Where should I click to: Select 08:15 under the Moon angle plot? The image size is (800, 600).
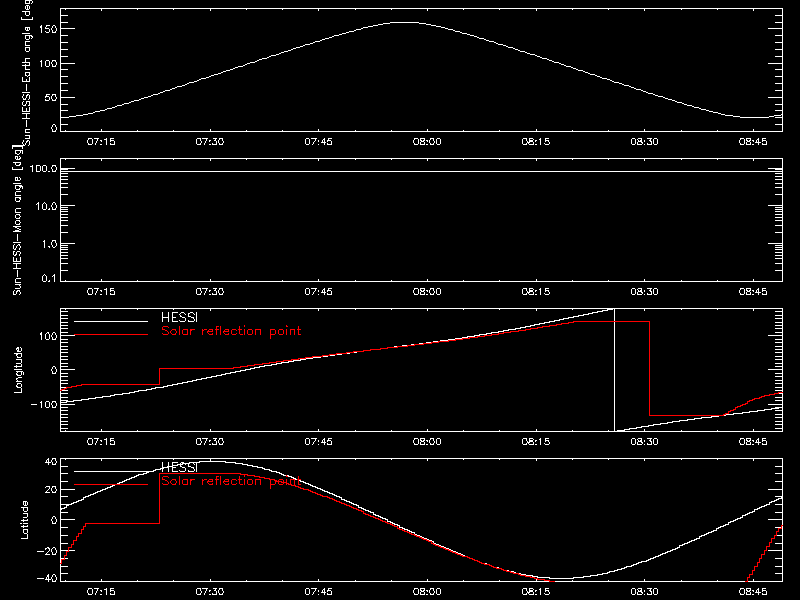(536, 292)
